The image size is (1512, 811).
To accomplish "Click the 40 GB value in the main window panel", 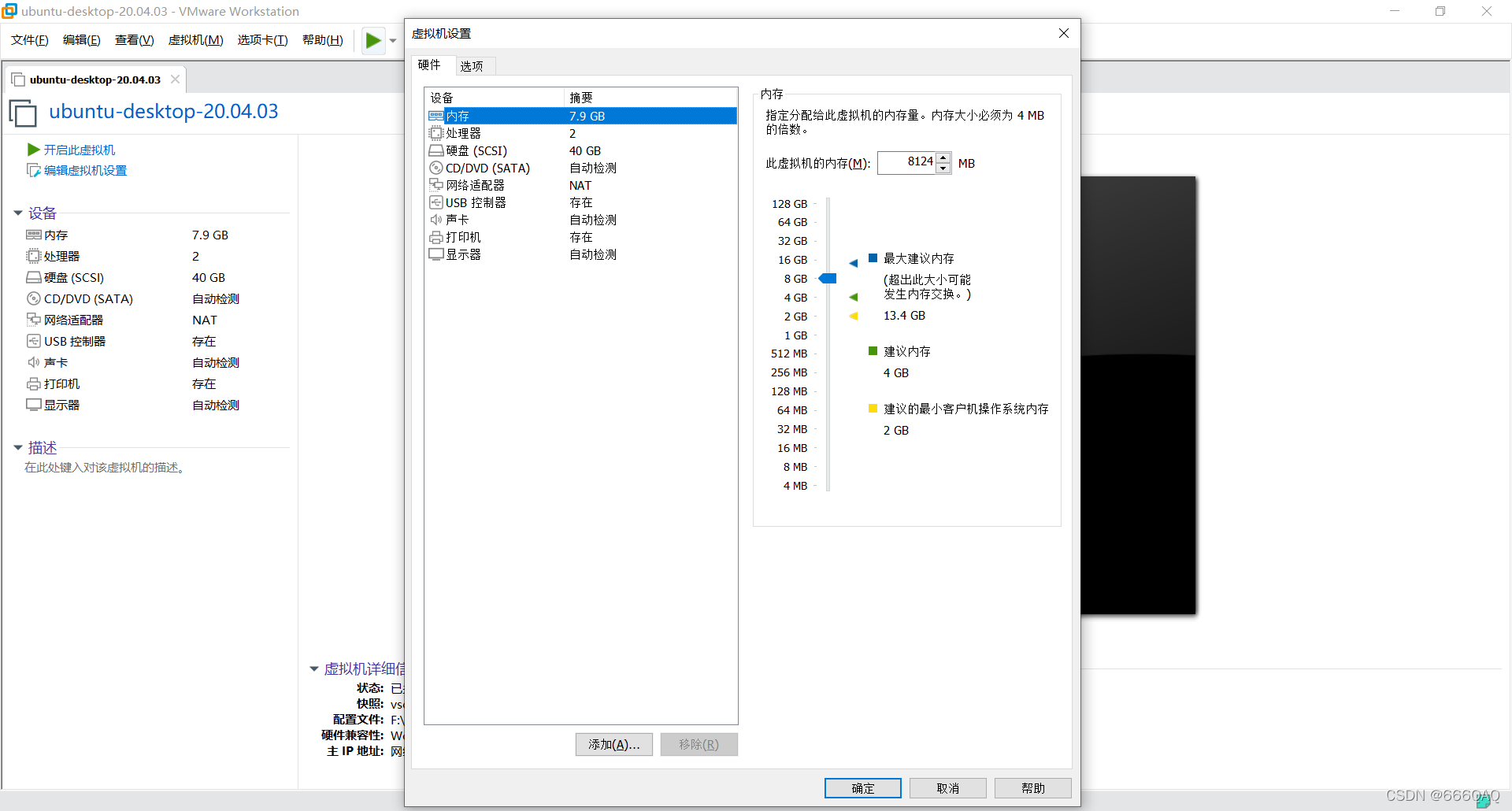I will click(209, 277).
